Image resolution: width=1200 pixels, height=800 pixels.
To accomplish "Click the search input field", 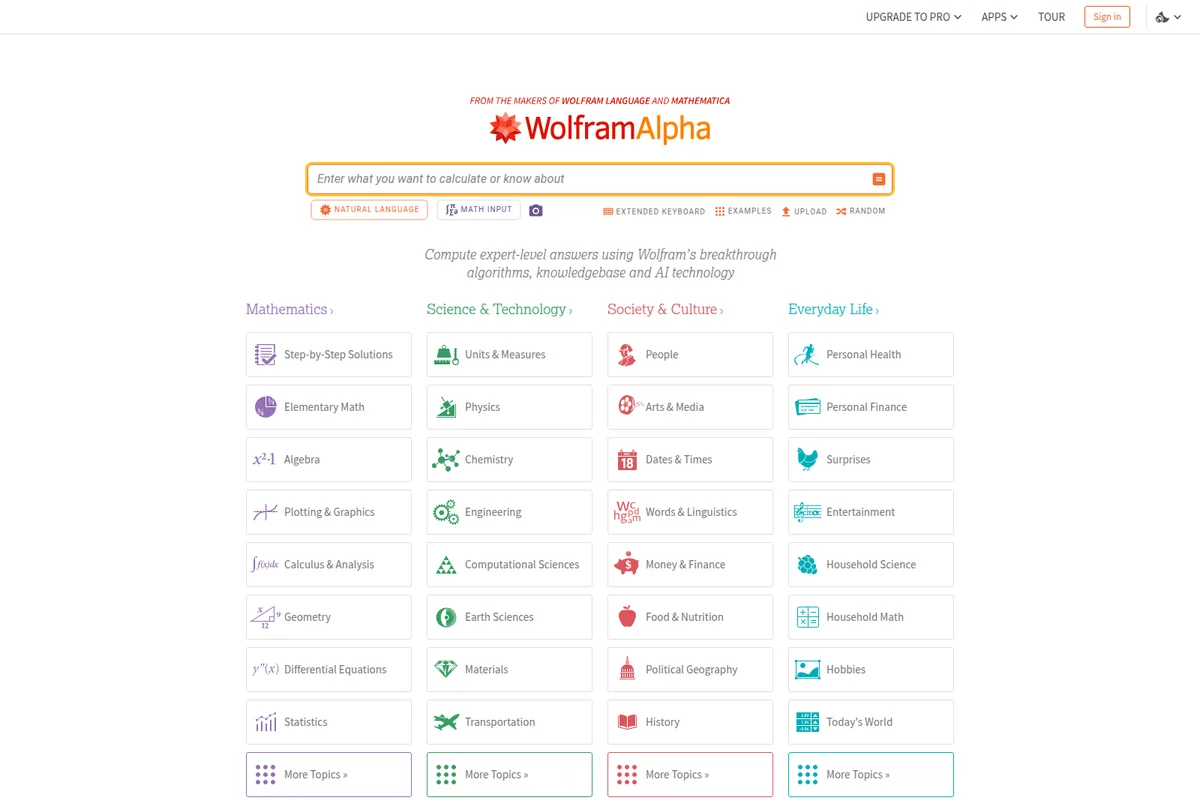I will (x=590, y=178).
